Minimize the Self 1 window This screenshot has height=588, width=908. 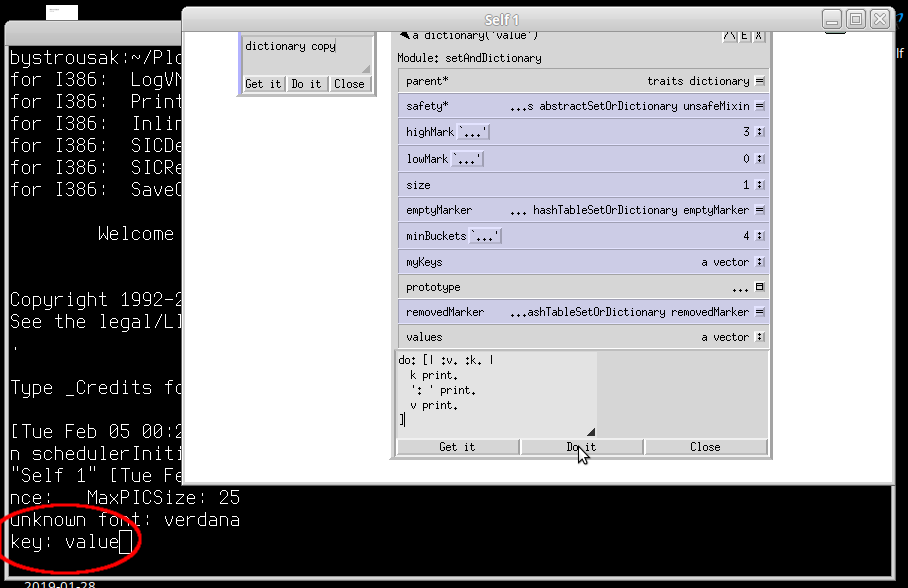click(832, 19)
